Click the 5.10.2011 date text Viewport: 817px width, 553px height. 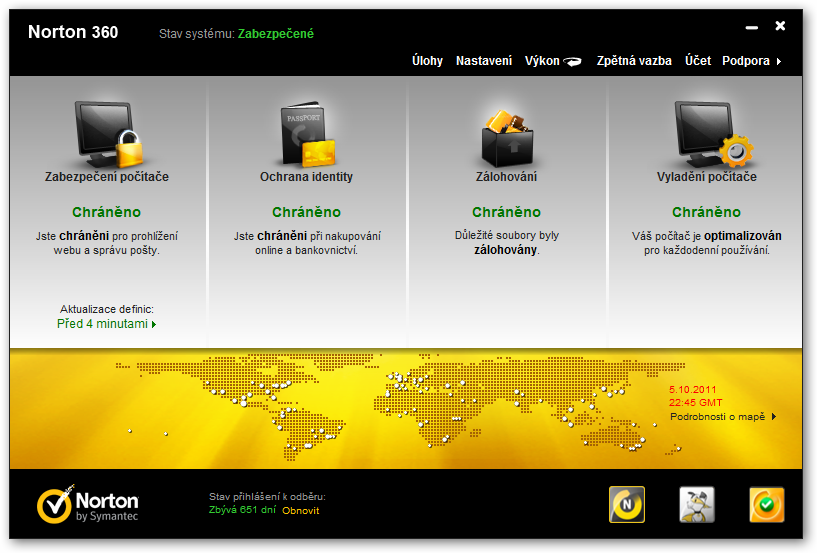tap(692, 389)
